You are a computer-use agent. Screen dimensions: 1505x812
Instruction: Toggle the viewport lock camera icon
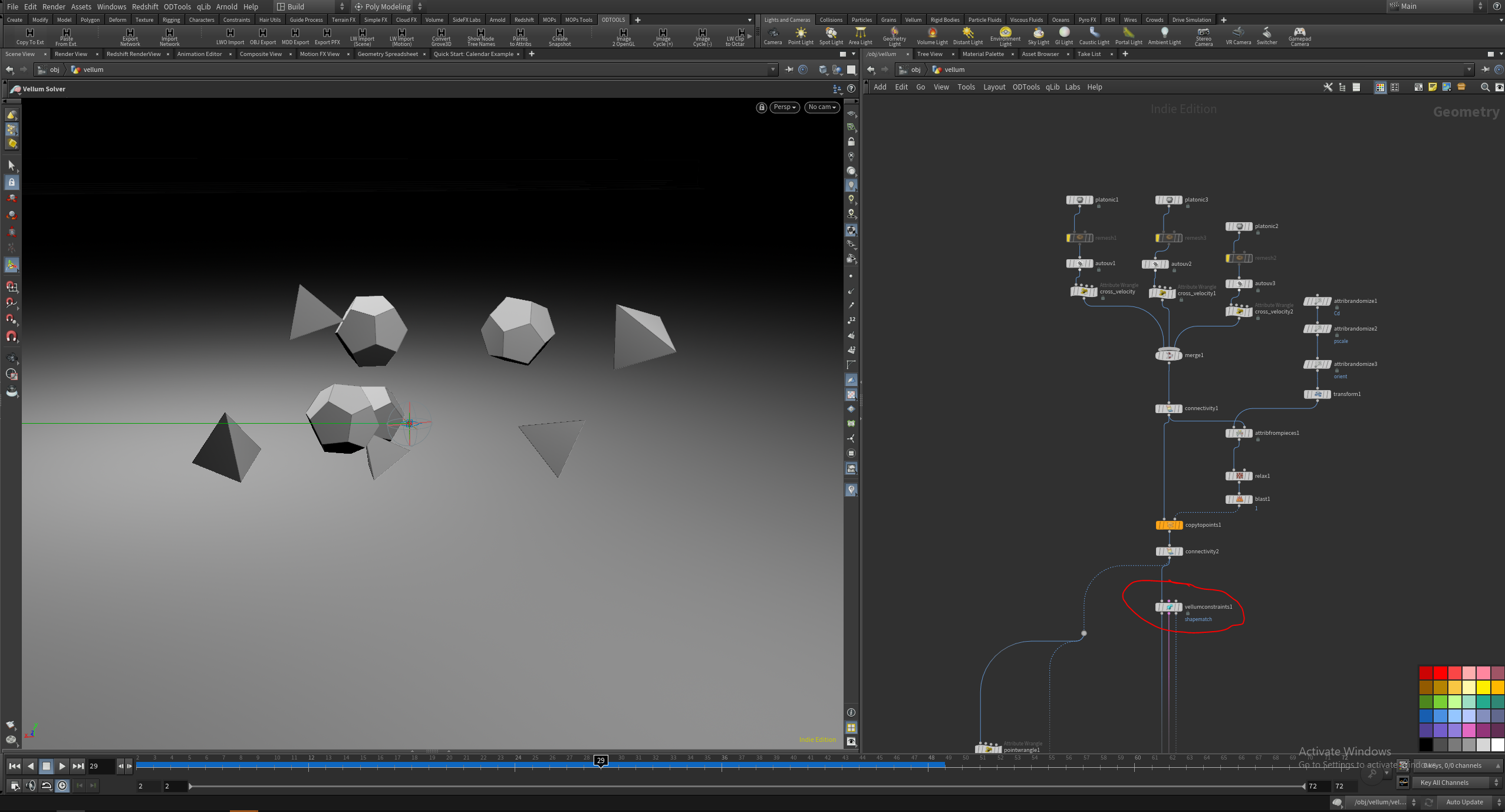click(x=762, y=107)
